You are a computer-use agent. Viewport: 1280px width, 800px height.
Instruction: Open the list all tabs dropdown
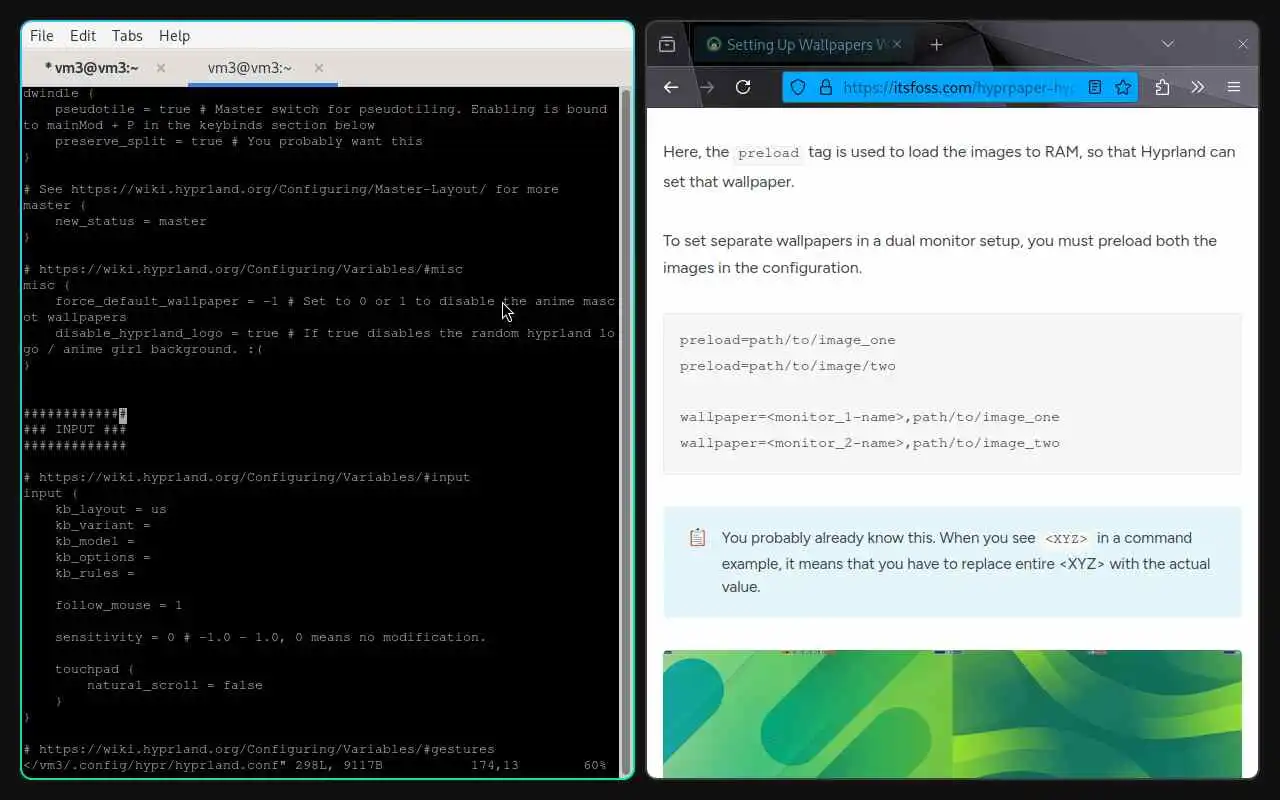(1167, 44)
